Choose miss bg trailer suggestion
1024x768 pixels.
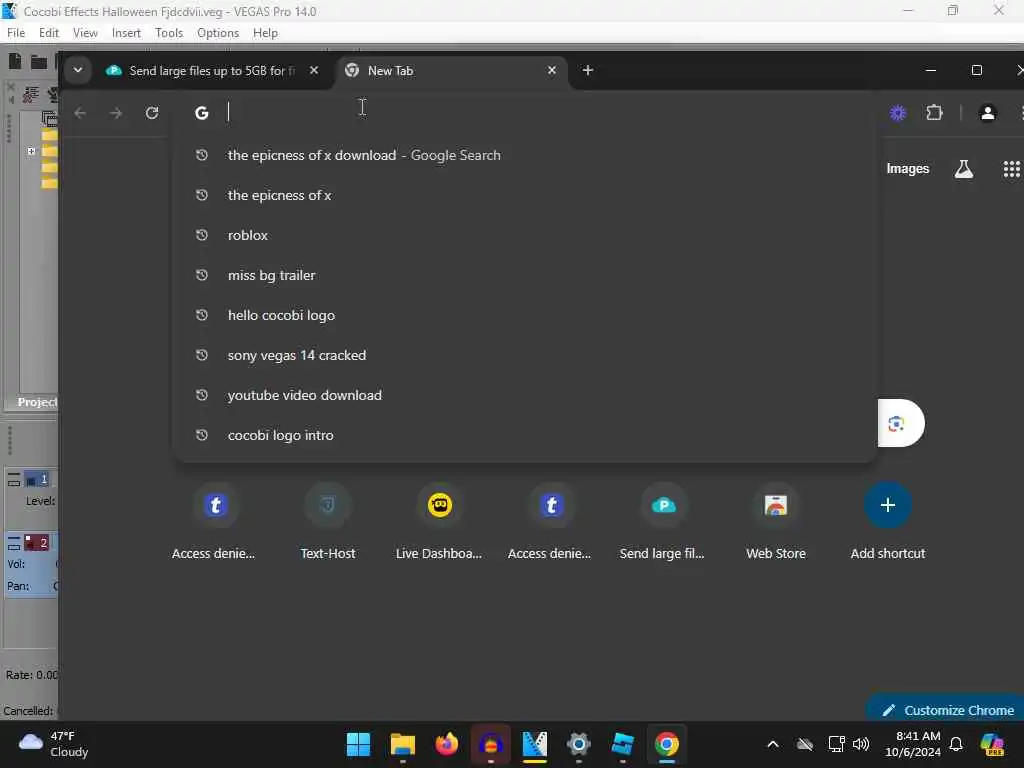[524, 275]
